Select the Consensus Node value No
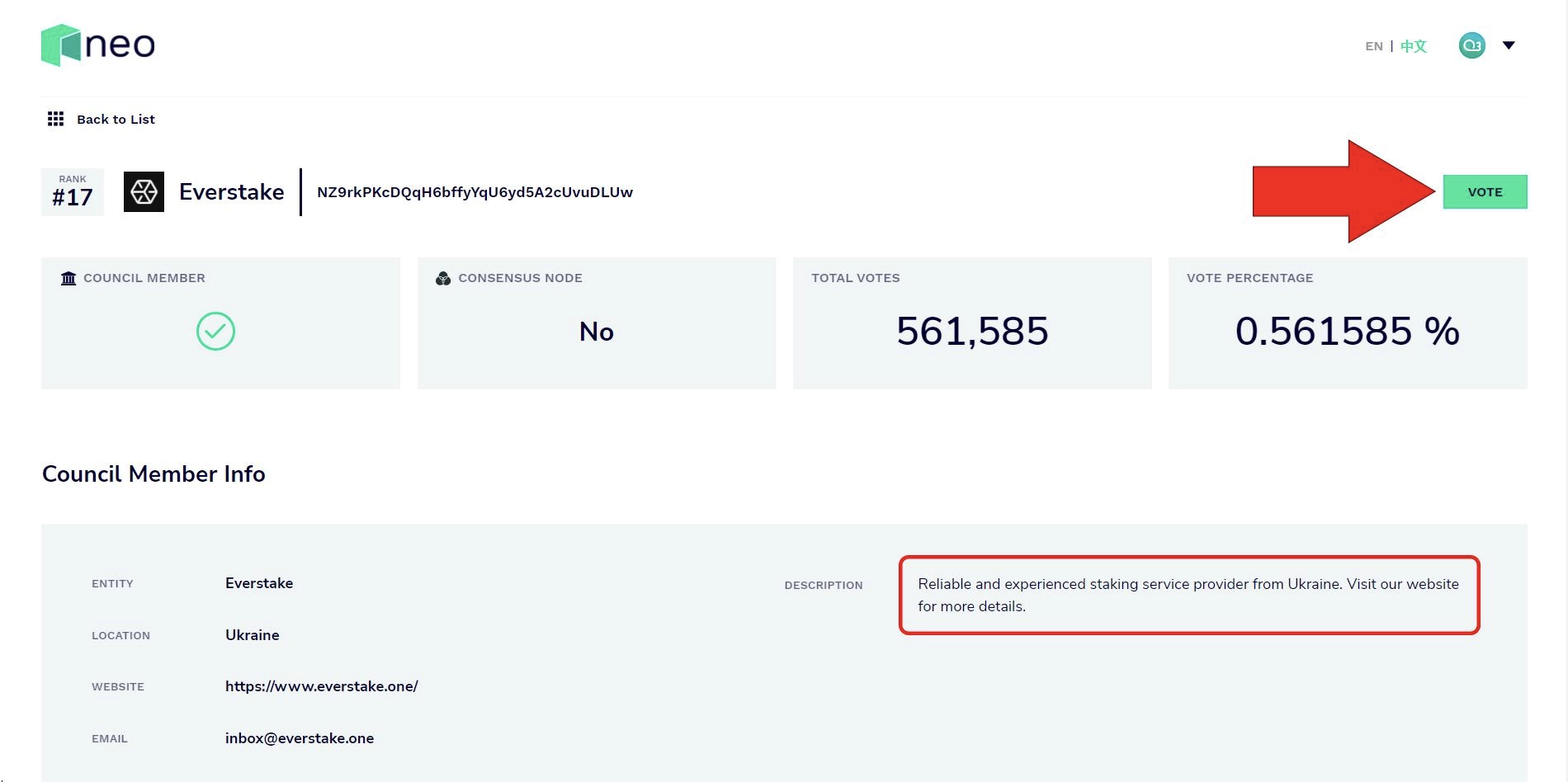 click(x=597, y=332)
